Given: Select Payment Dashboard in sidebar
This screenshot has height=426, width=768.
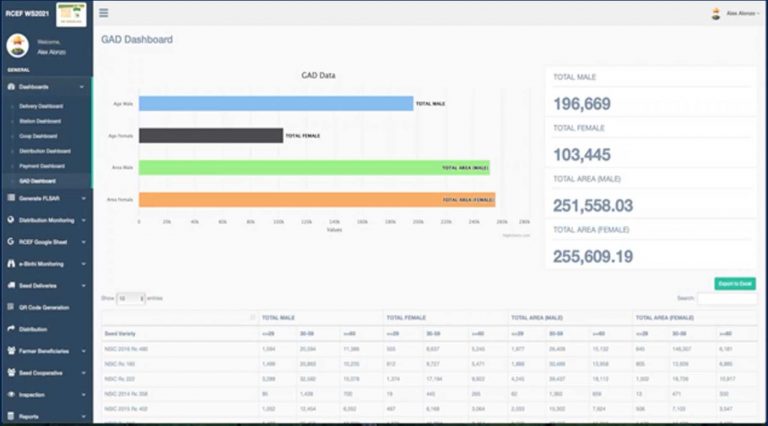Looking at the screenshot, I should tap(42, 165).
